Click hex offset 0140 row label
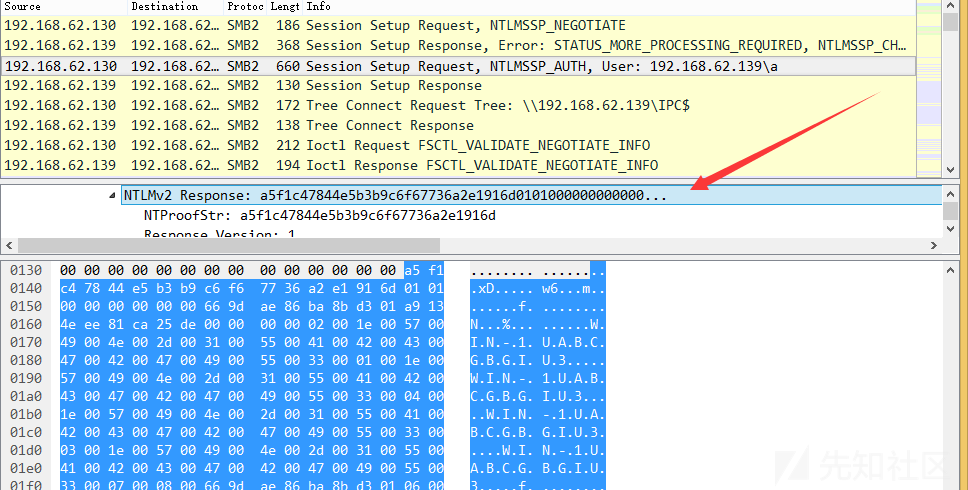 [x=26, y=288]
